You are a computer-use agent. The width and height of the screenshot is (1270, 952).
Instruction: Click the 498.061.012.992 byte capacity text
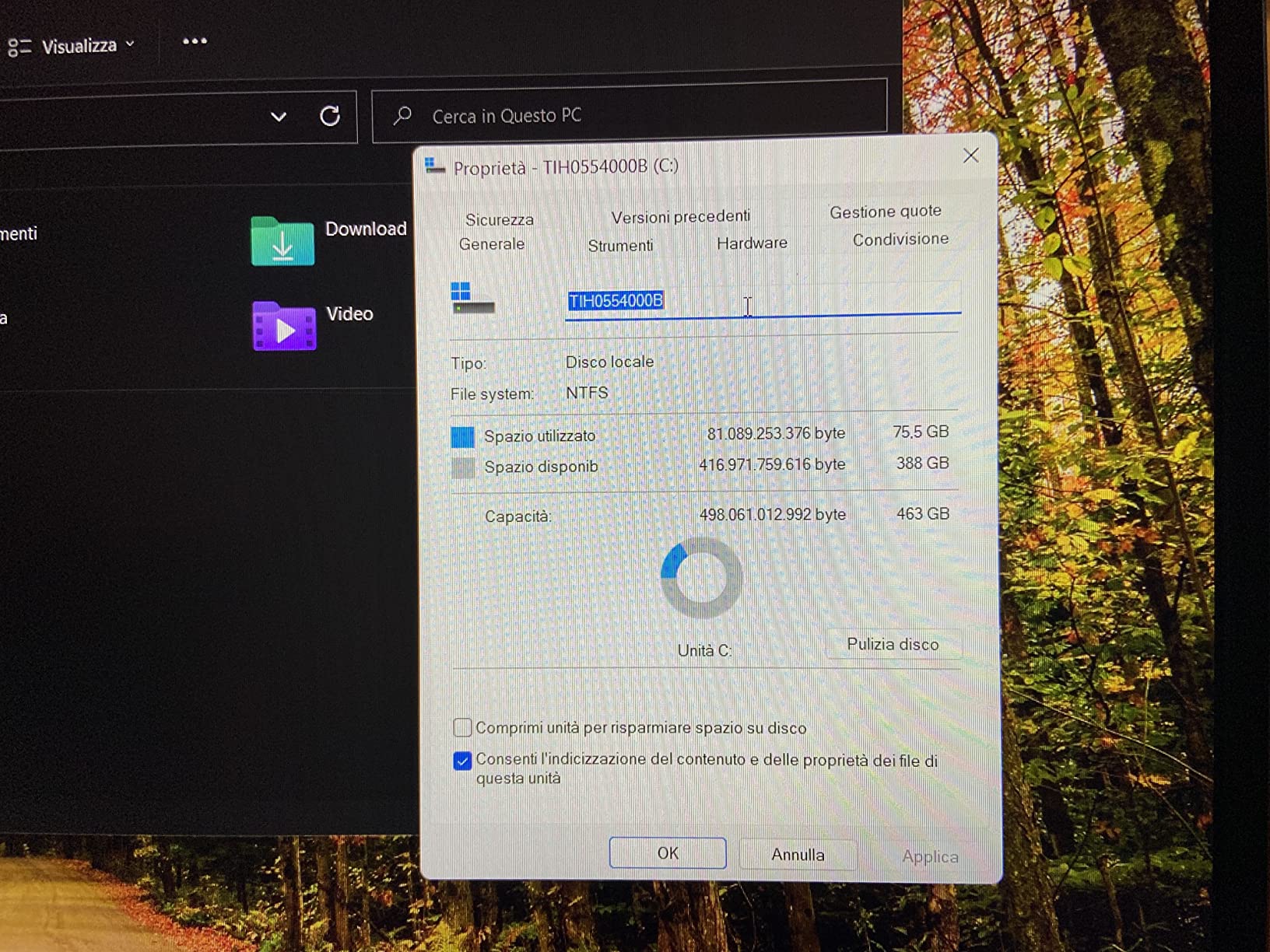click(x=773, y=515)
